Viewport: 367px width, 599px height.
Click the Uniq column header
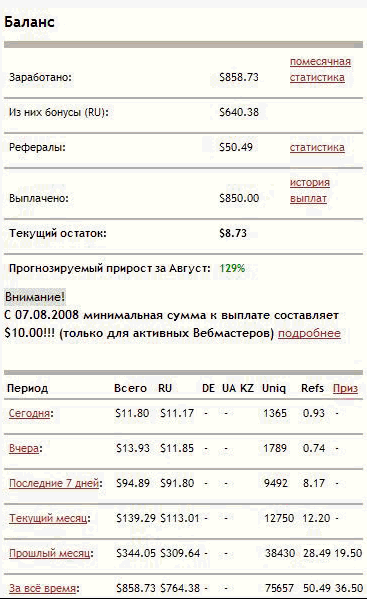click(274, 389)
